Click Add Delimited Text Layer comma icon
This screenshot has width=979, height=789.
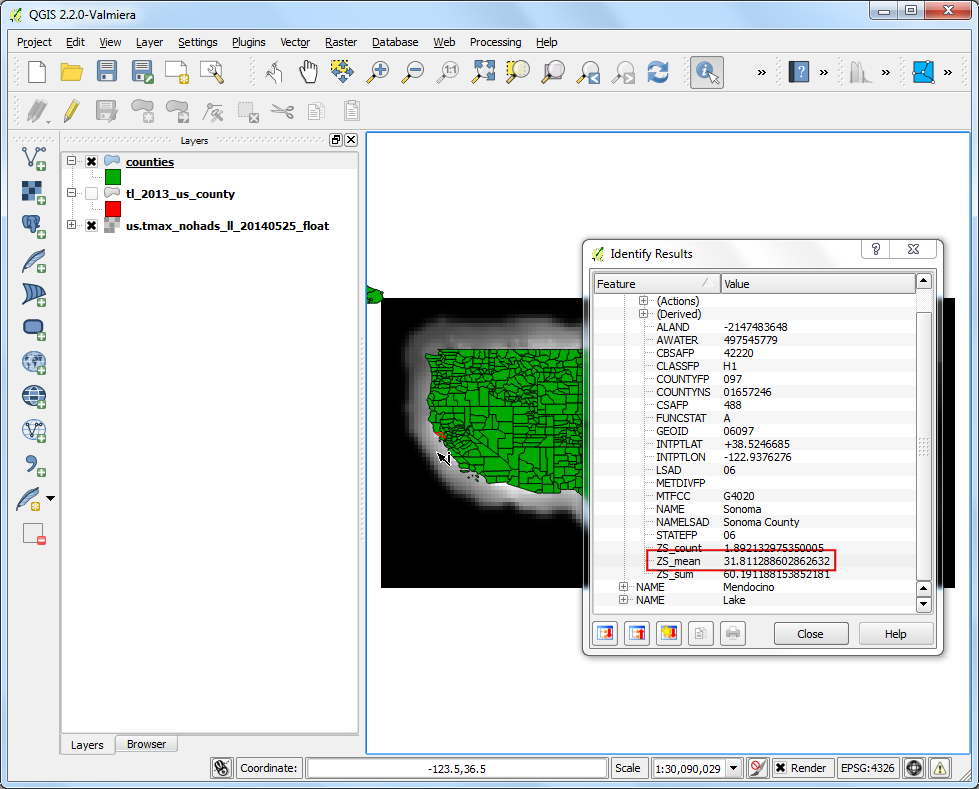click(34, 465)
